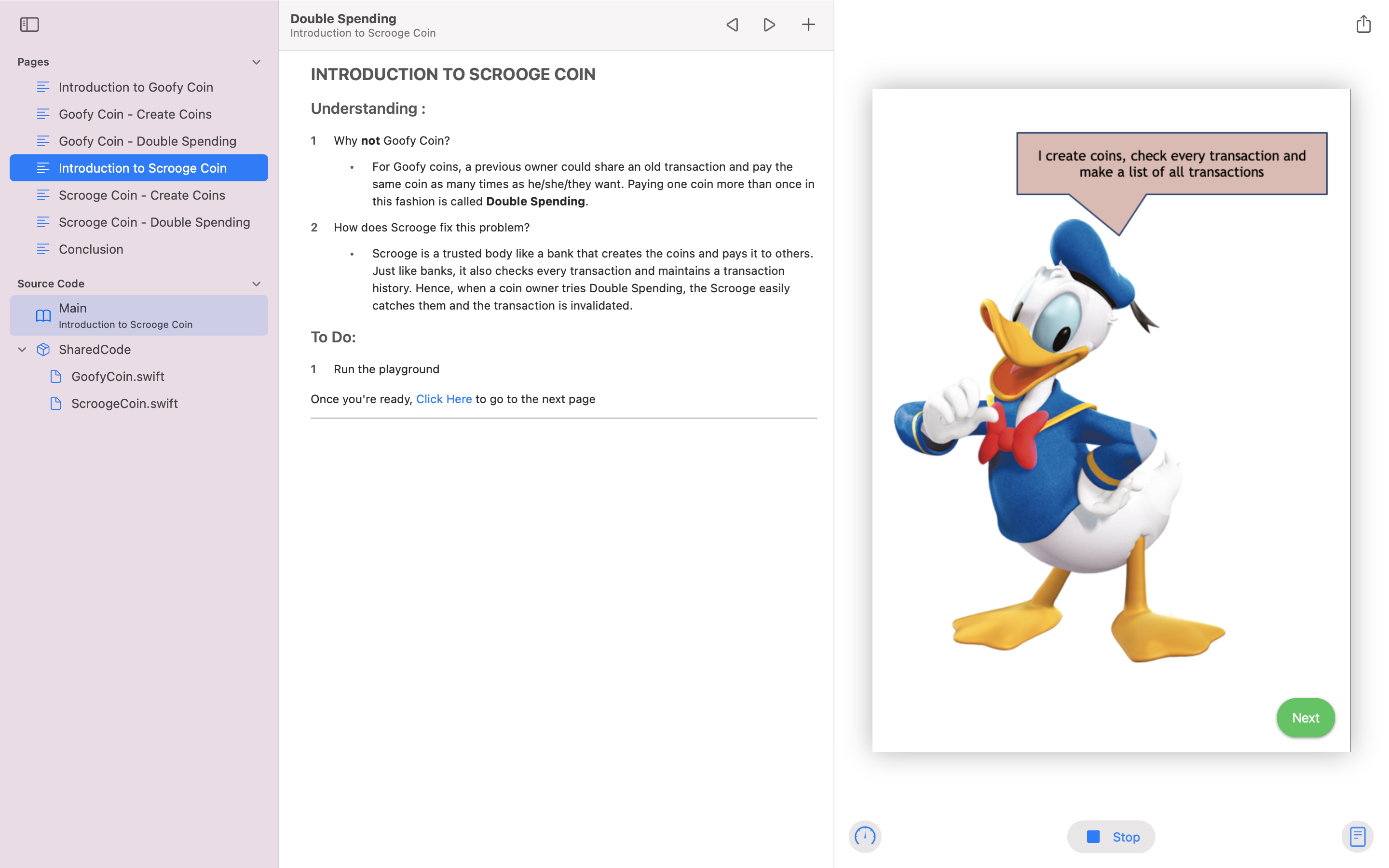
Task: Collapse the SharedCode folder
Action: pyautogui.click(x=22, y=350)
